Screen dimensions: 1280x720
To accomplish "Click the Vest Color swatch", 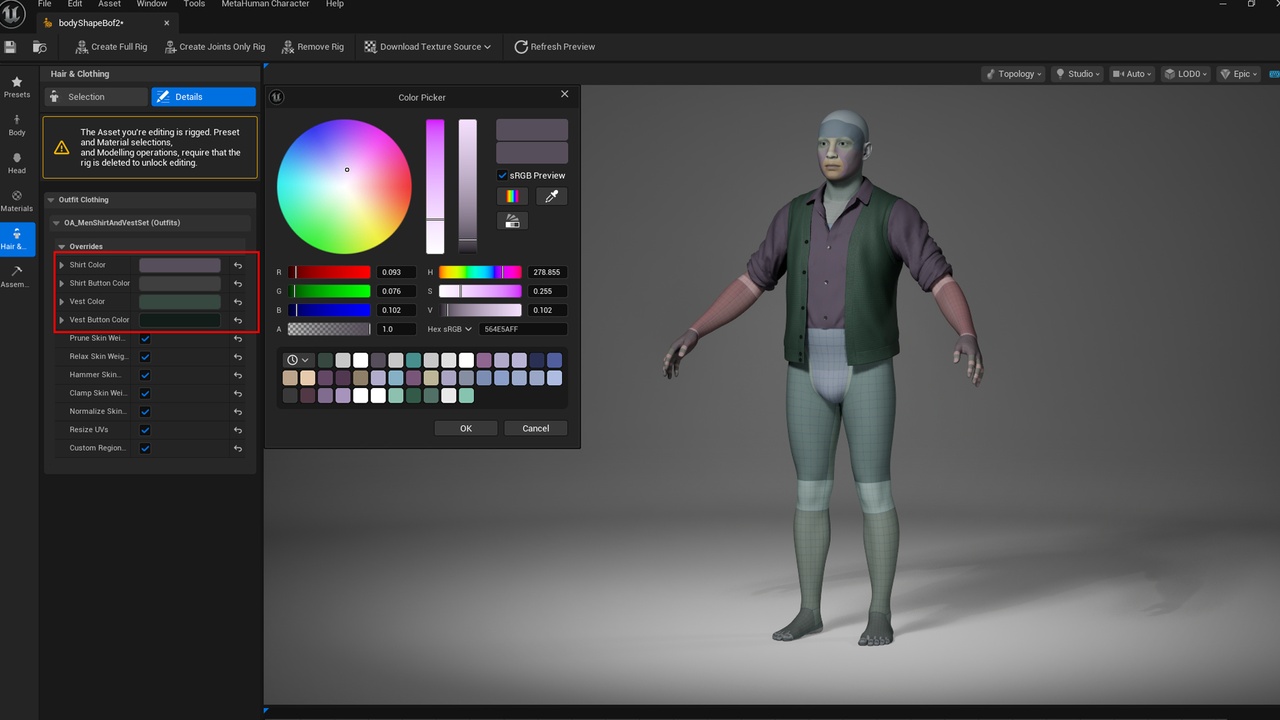I will [180, 302].
